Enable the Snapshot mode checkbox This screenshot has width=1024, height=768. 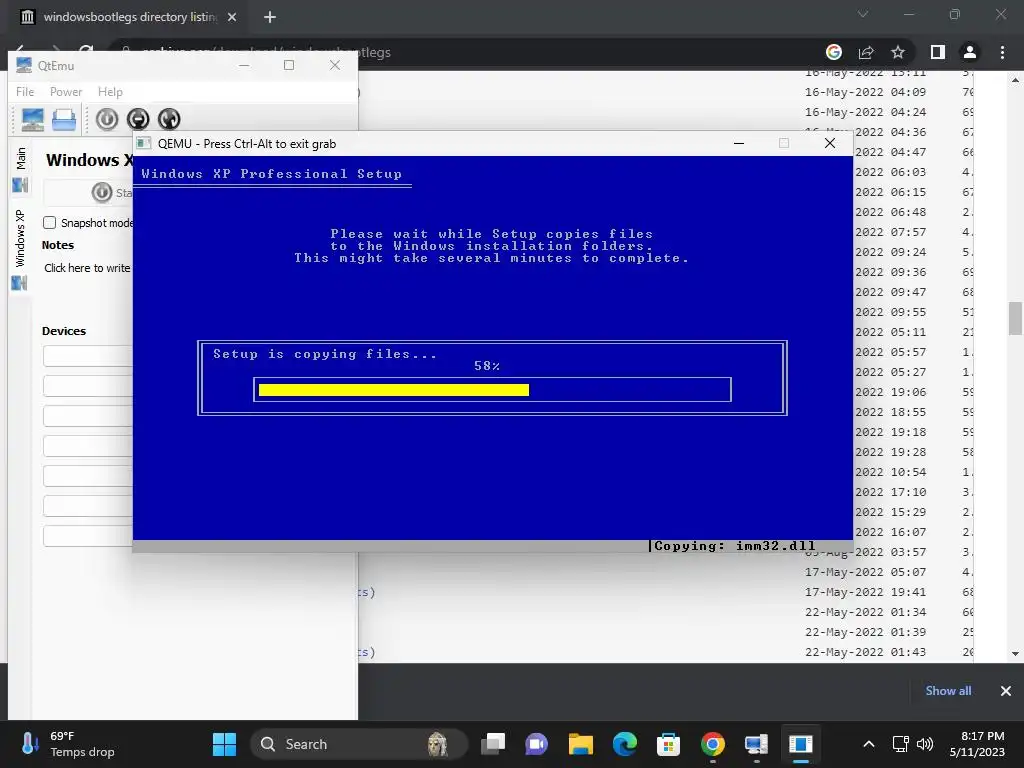[50, 223]
